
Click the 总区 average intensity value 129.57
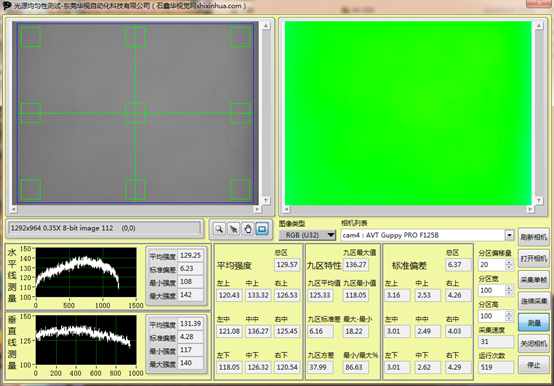pyautogui.click(x=287, y=265)
